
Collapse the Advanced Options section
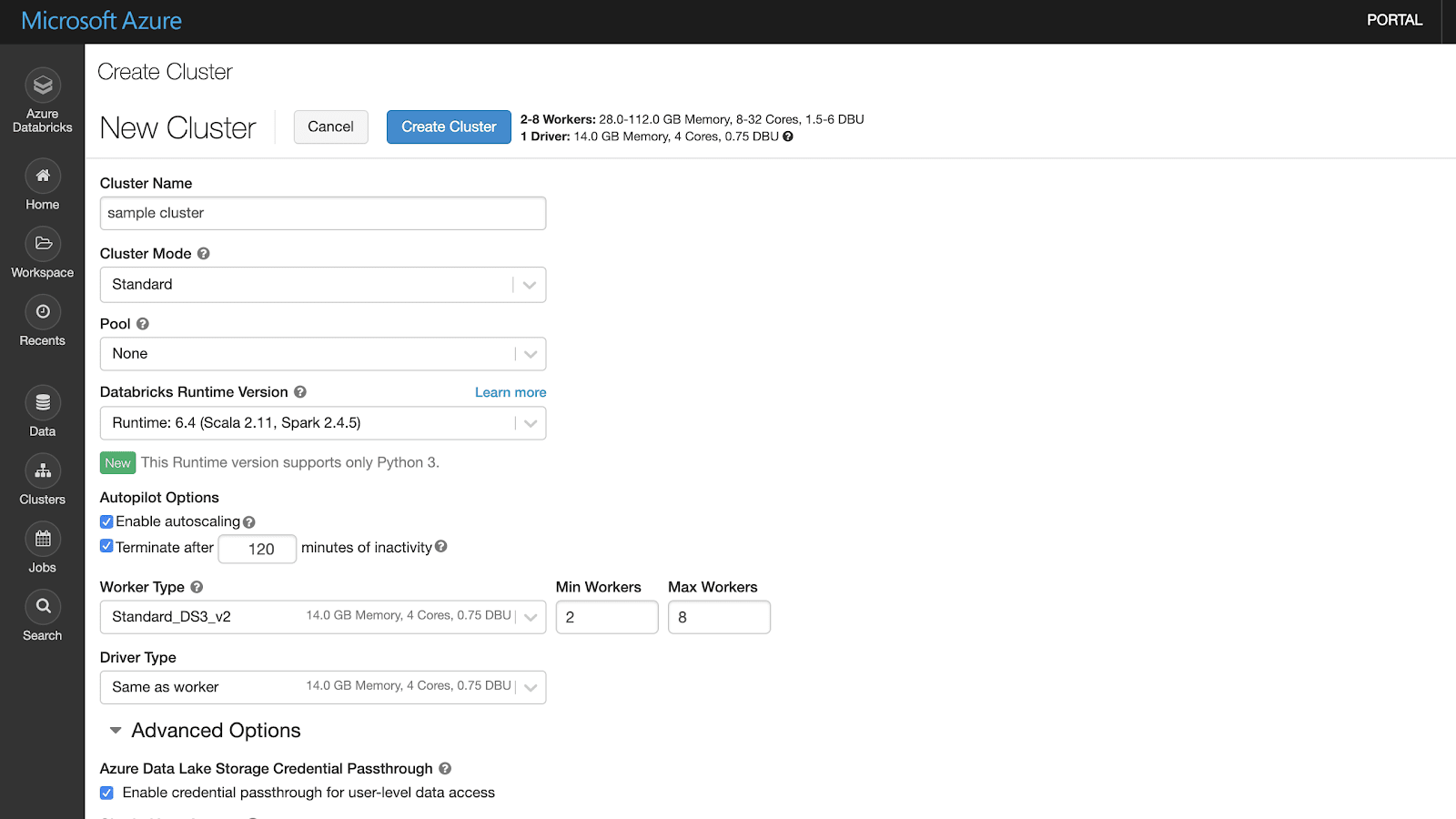116,731
